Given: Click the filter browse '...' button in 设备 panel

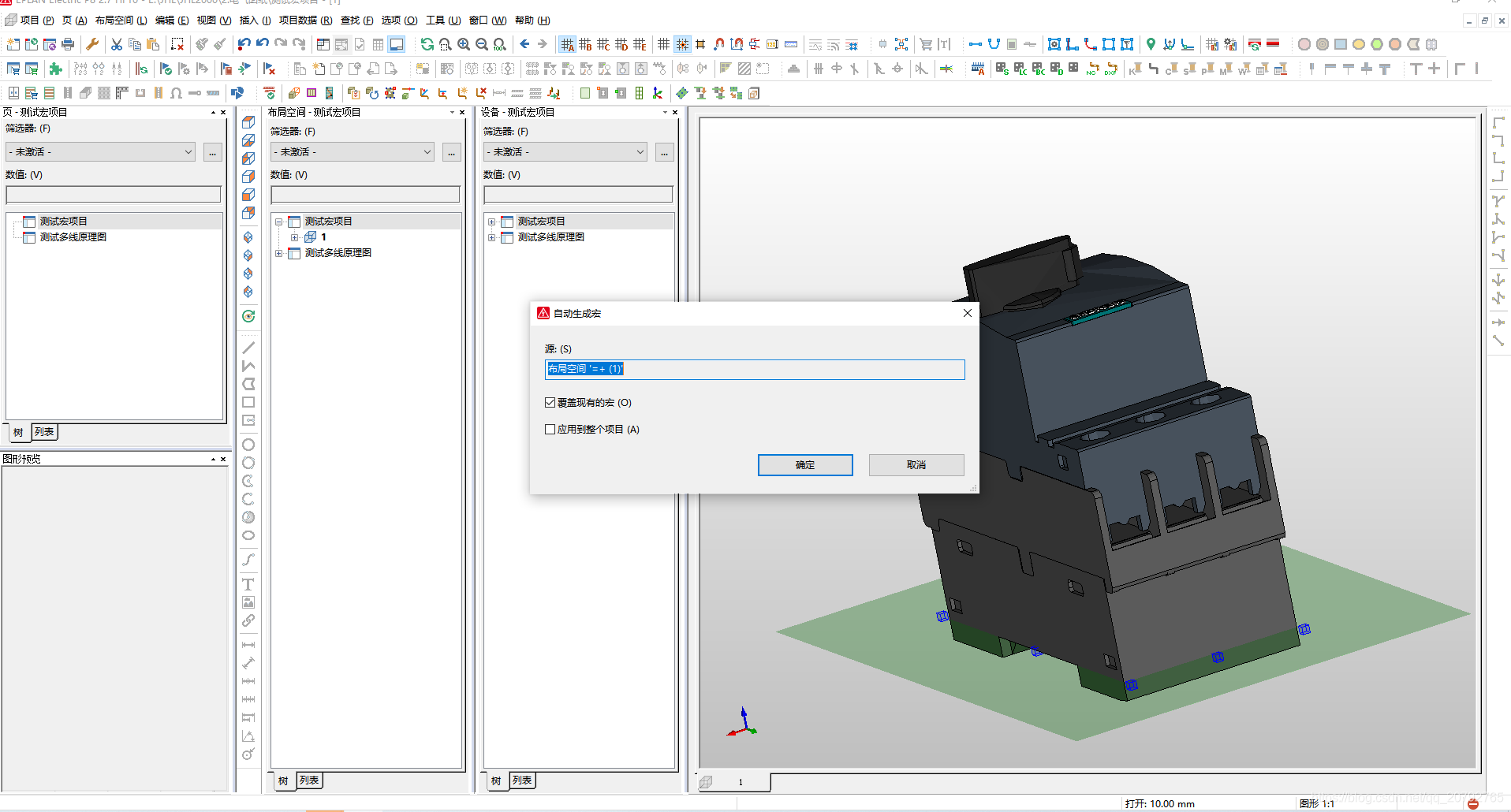Looking at the screenshot, I should (x=664, y=152).
